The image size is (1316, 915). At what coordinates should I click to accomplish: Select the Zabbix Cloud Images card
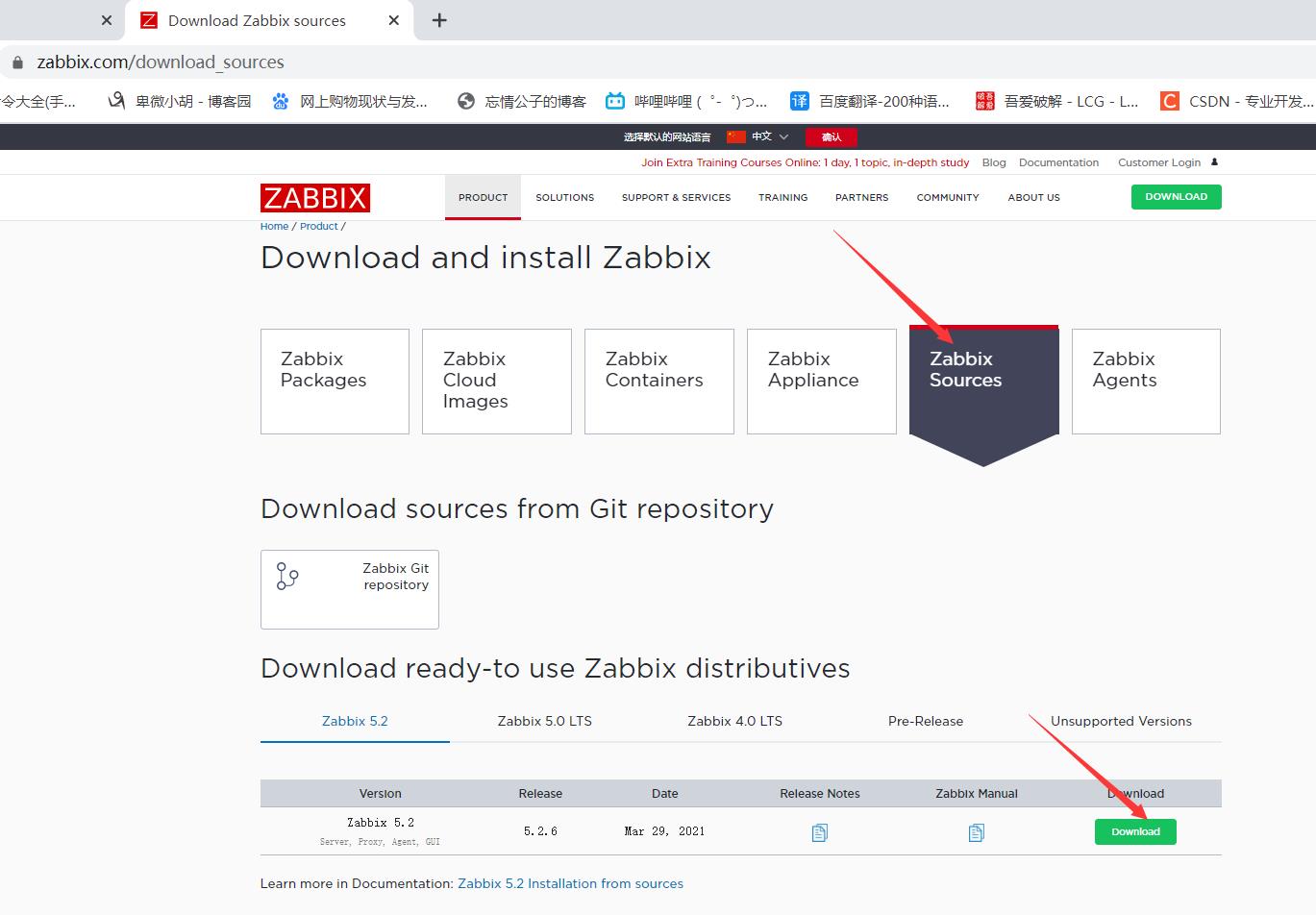coord(497,382)
